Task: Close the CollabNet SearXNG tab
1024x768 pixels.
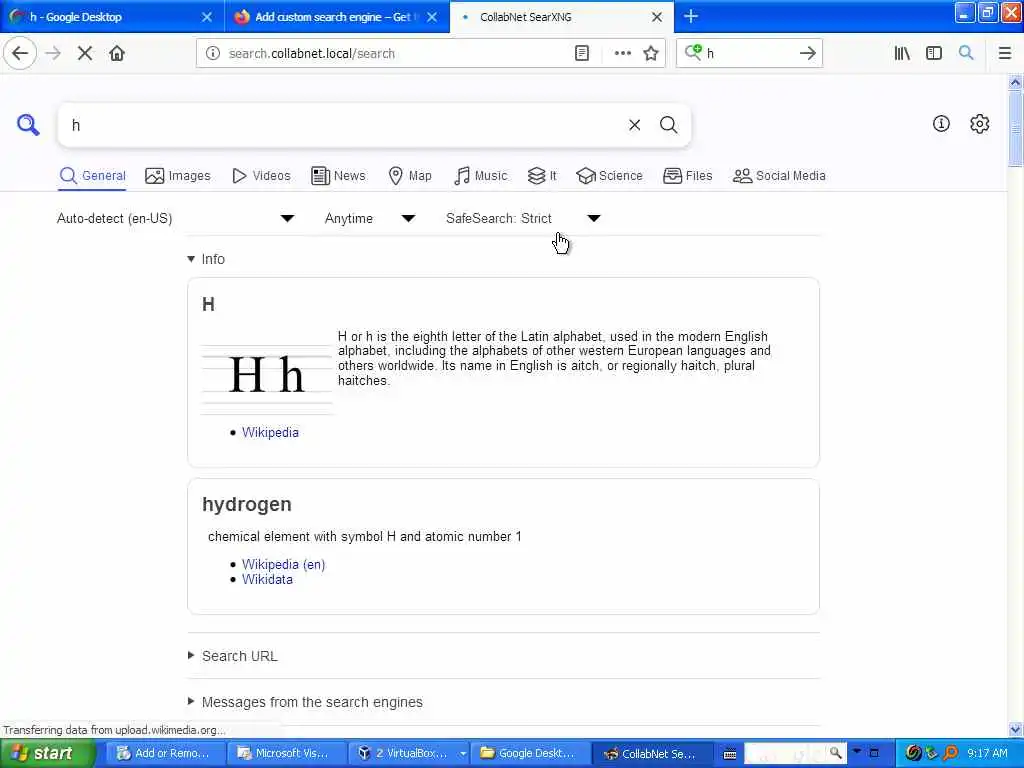Action: [x=657, y=17]
